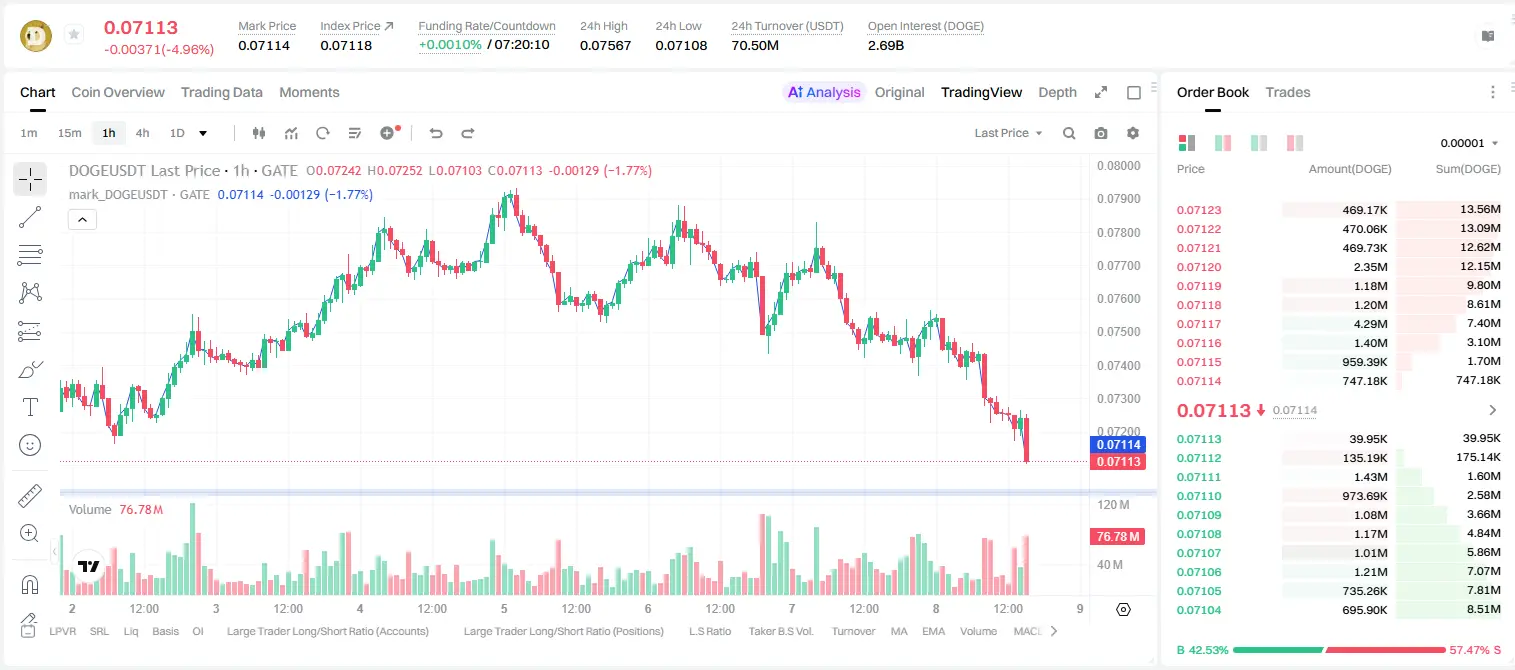The width and height of the screenshot is (1515, 670).
Task: Click the AI Analysis button
Action: pyautogui.click(x=824, y=92)
